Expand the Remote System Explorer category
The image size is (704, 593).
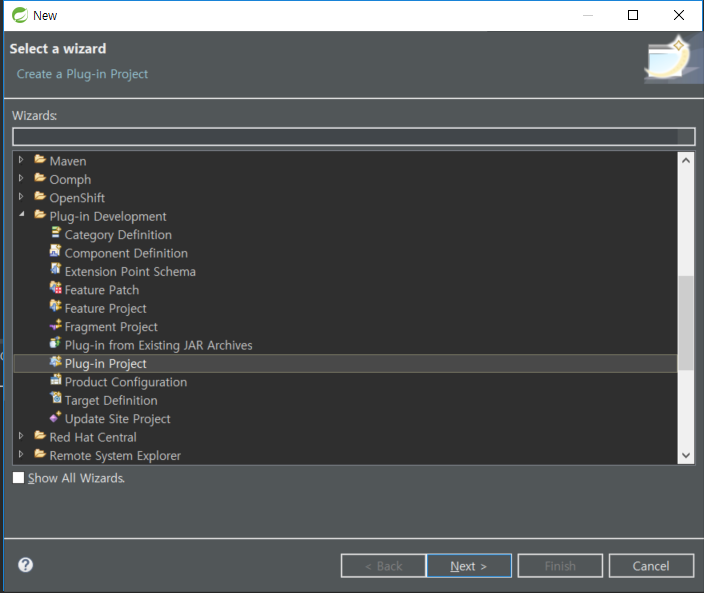coord(21,454)
